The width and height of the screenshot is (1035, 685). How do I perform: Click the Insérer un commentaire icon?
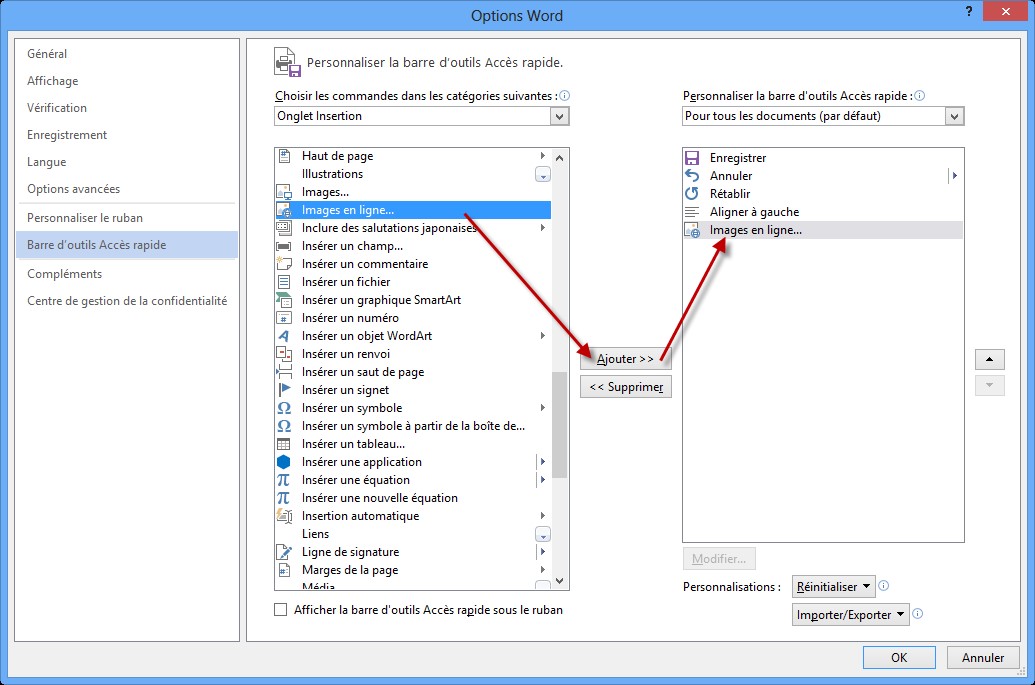[284, 264]
